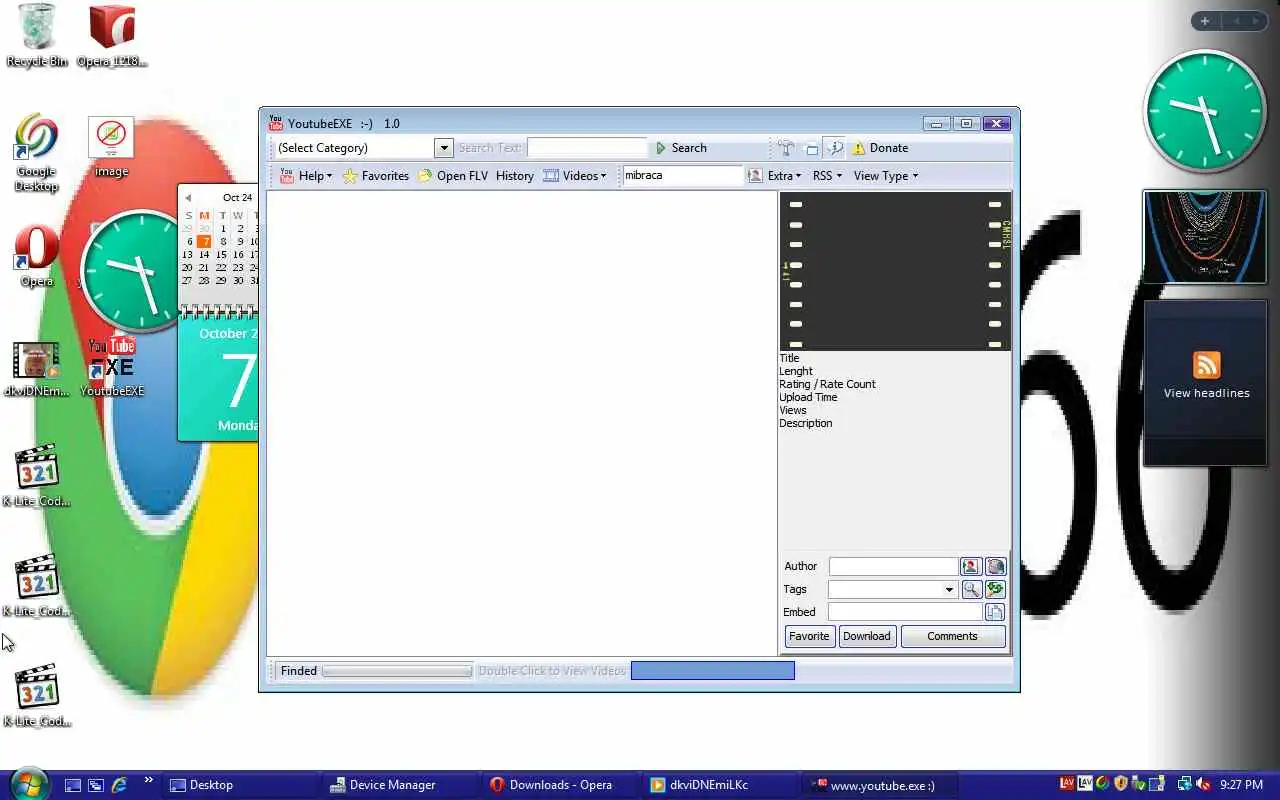
Task: Click the sidebar add gadget plus button
Action: 1205,21
